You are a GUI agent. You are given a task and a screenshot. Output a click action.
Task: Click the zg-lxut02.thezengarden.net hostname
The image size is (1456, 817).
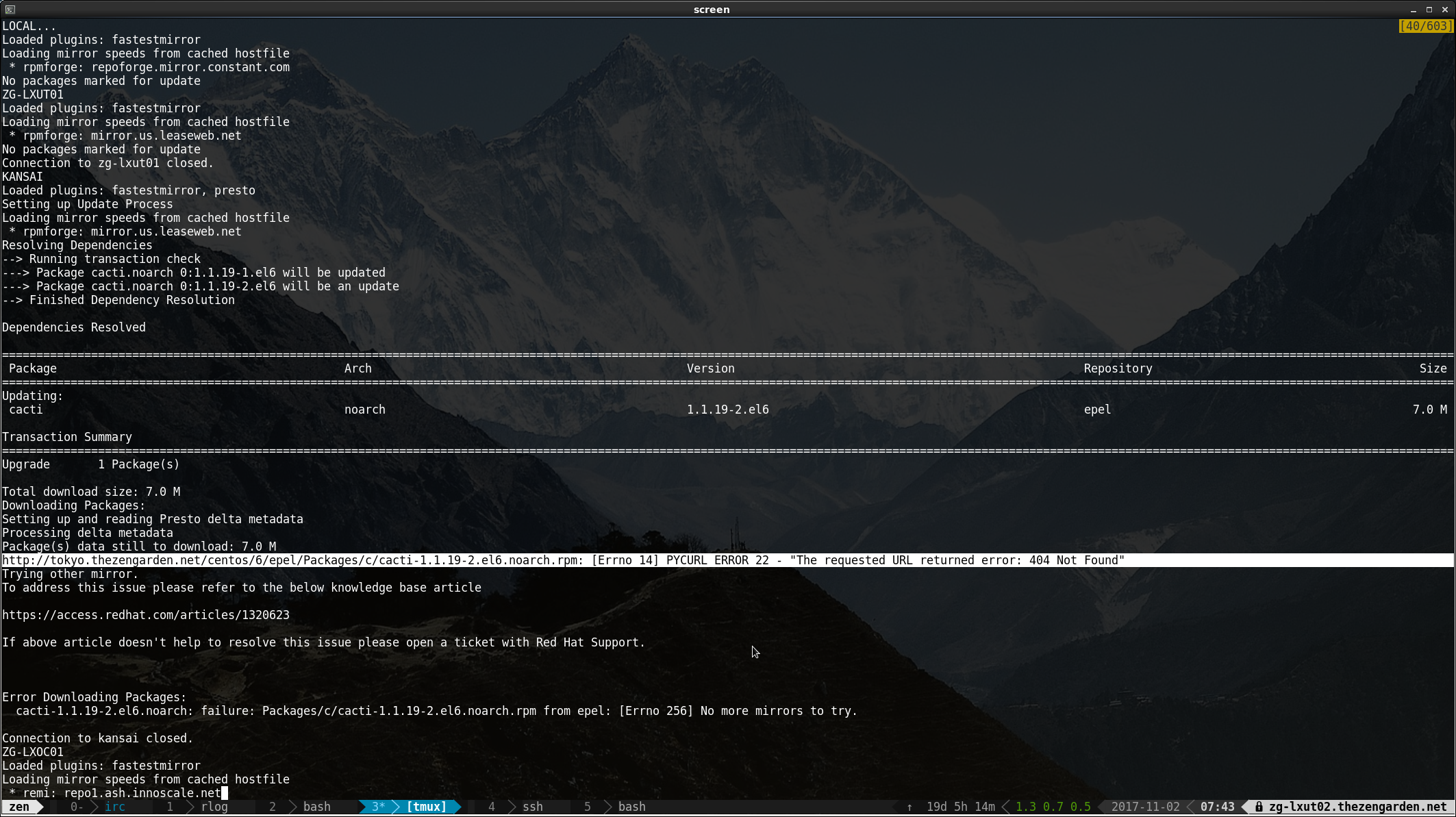[1358, 807]
